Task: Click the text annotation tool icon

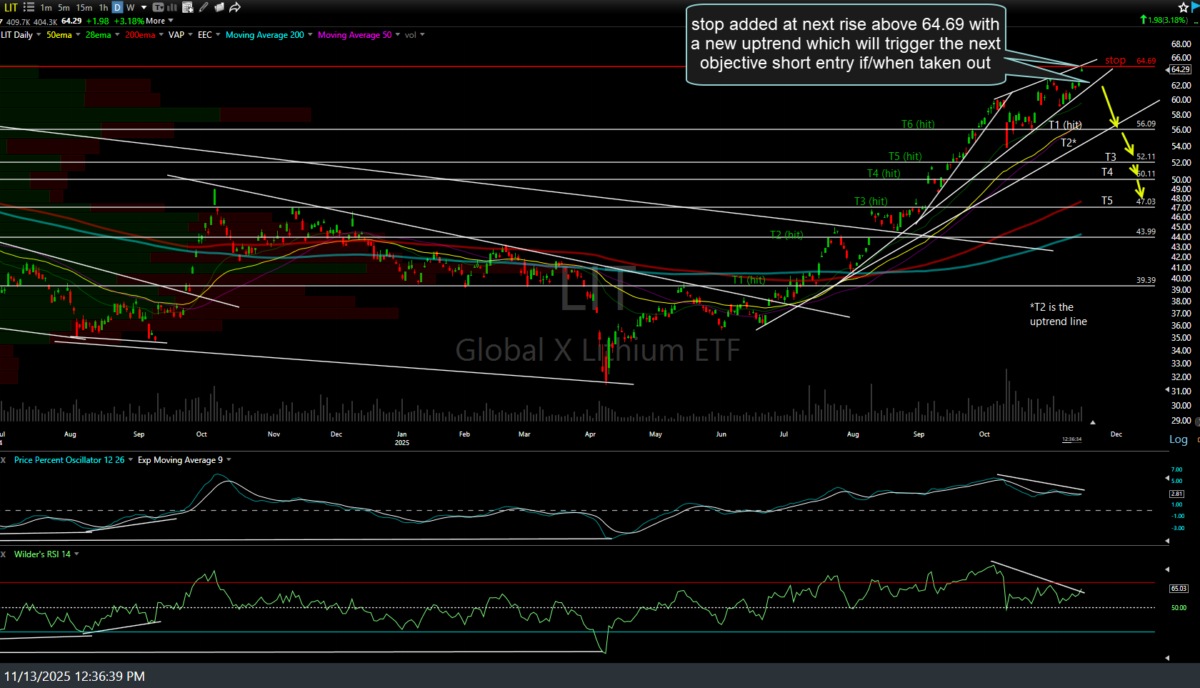Action: click(x=158, y=8)
